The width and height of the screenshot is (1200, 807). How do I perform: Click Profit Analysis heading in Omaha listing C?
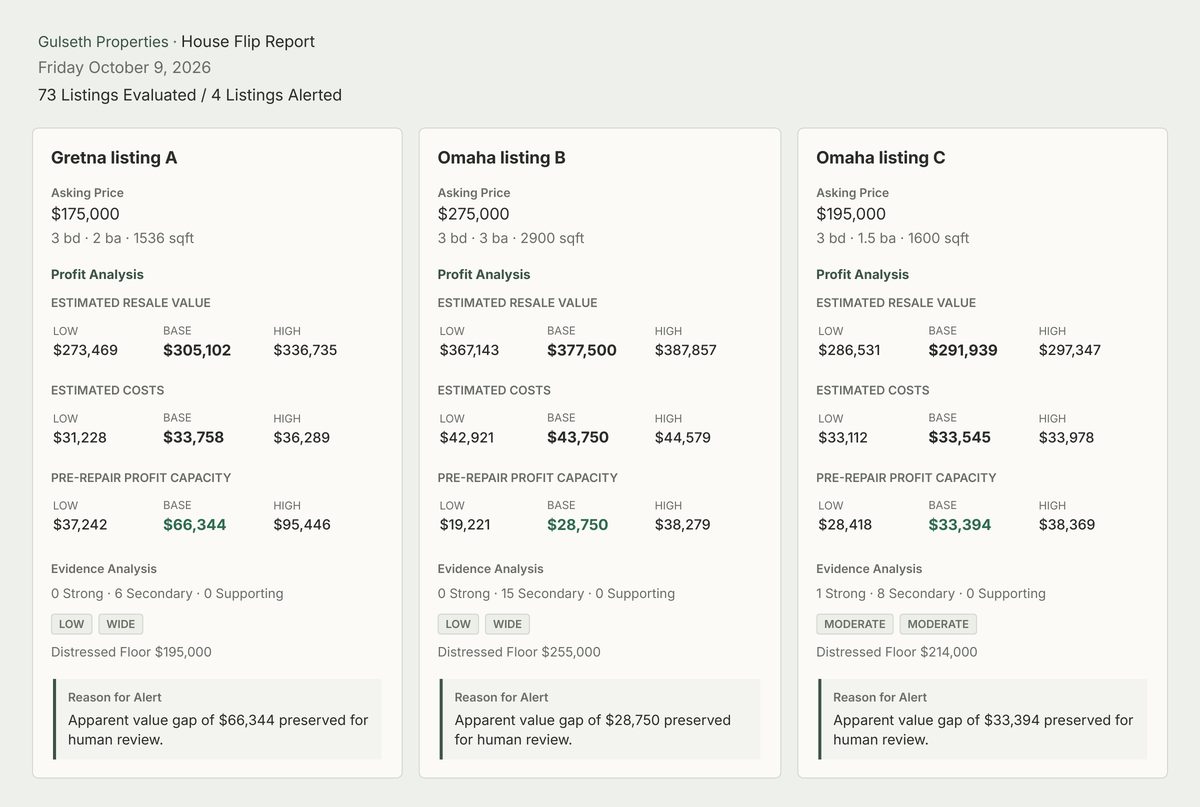[862, 274]
